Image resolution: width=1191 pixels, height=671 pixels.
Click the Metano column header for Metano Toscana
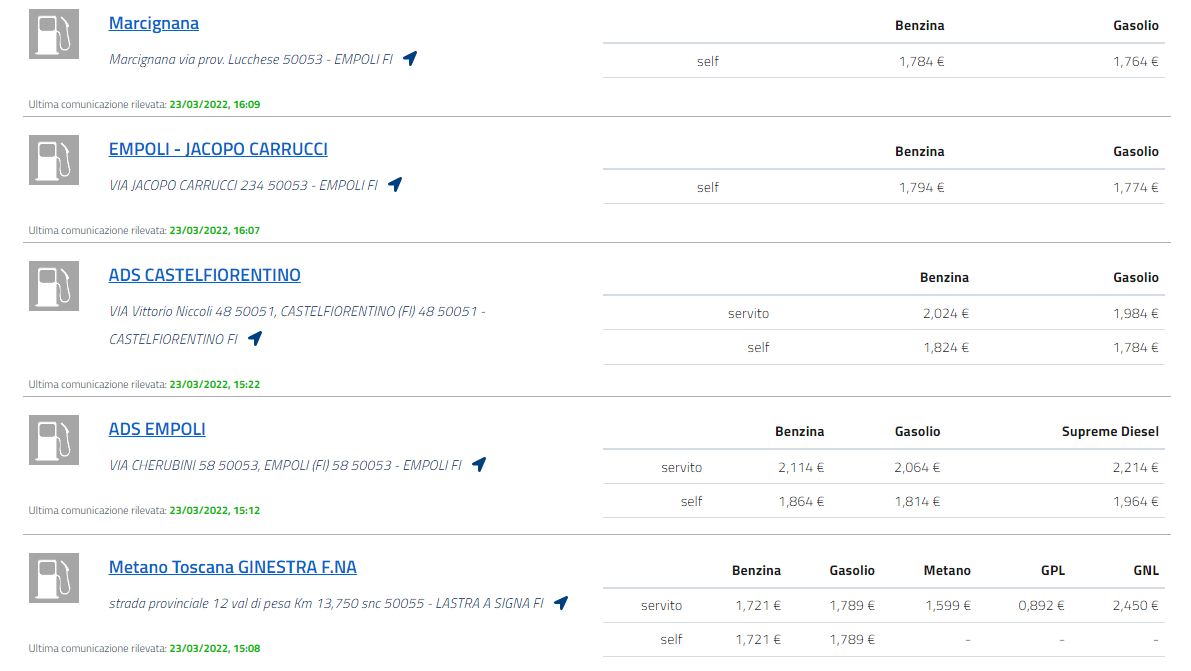[x=947, y=570]
